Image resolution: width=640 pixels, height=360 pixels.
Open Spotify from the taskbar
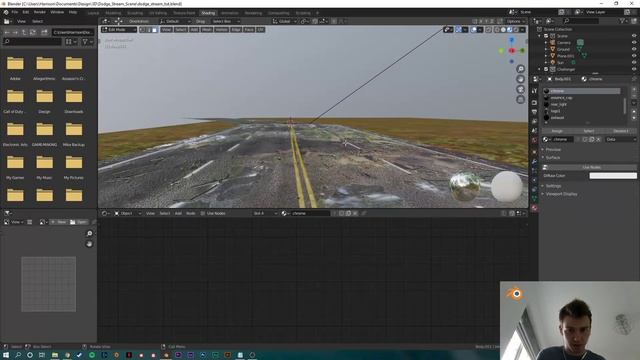pos(92,355)
